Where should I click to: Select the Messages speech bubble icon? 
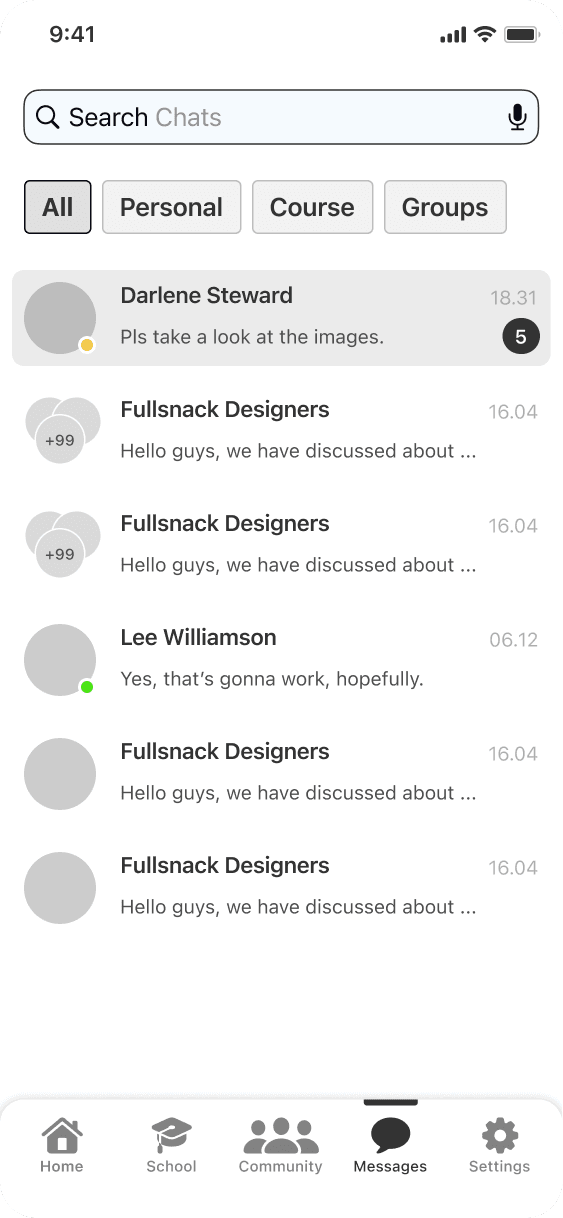[x=390, y=1136]
